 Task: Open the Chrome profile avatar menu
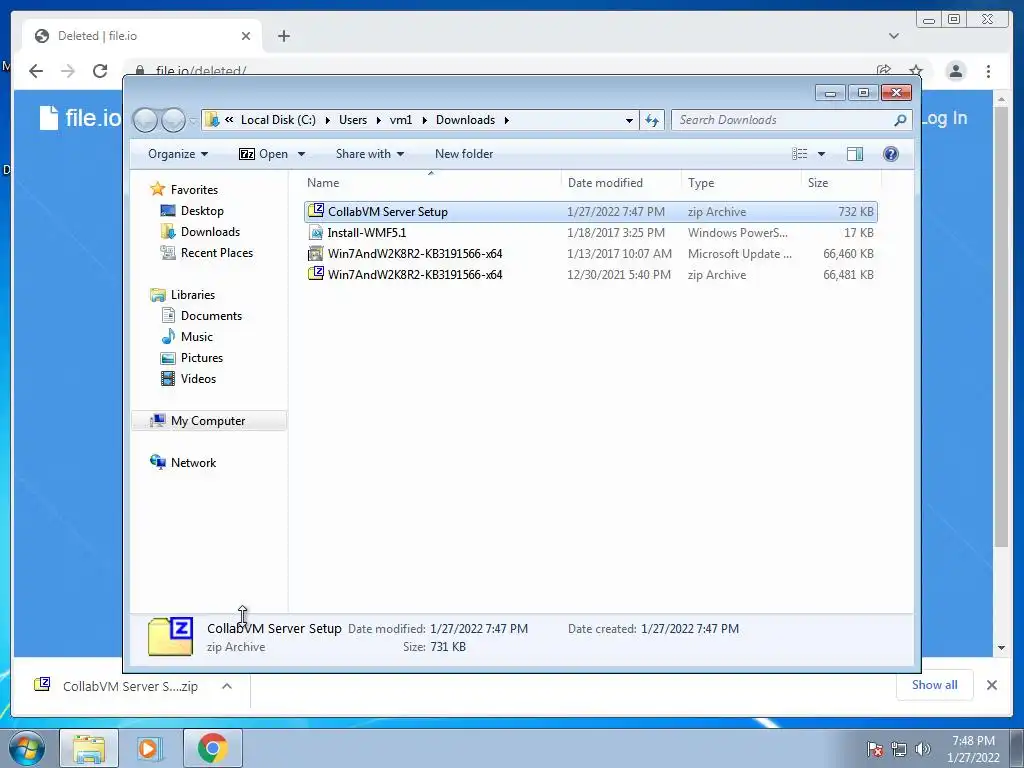pyautogui.click(x=956, y=71)
